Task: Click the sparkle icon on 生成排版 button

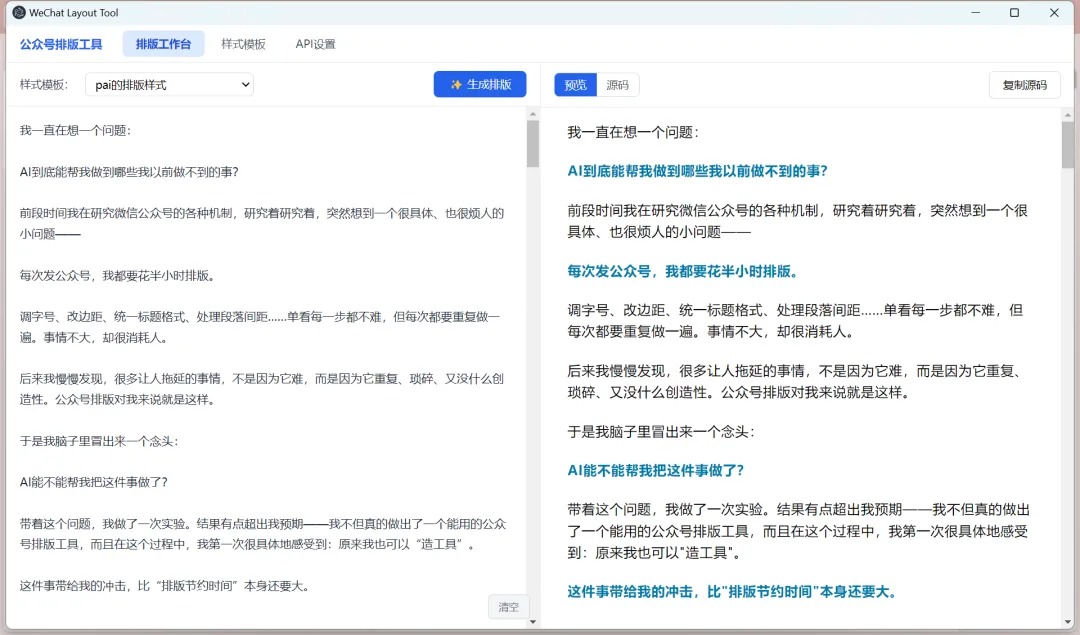Action: pyautogui.click(x=456, y=85)
